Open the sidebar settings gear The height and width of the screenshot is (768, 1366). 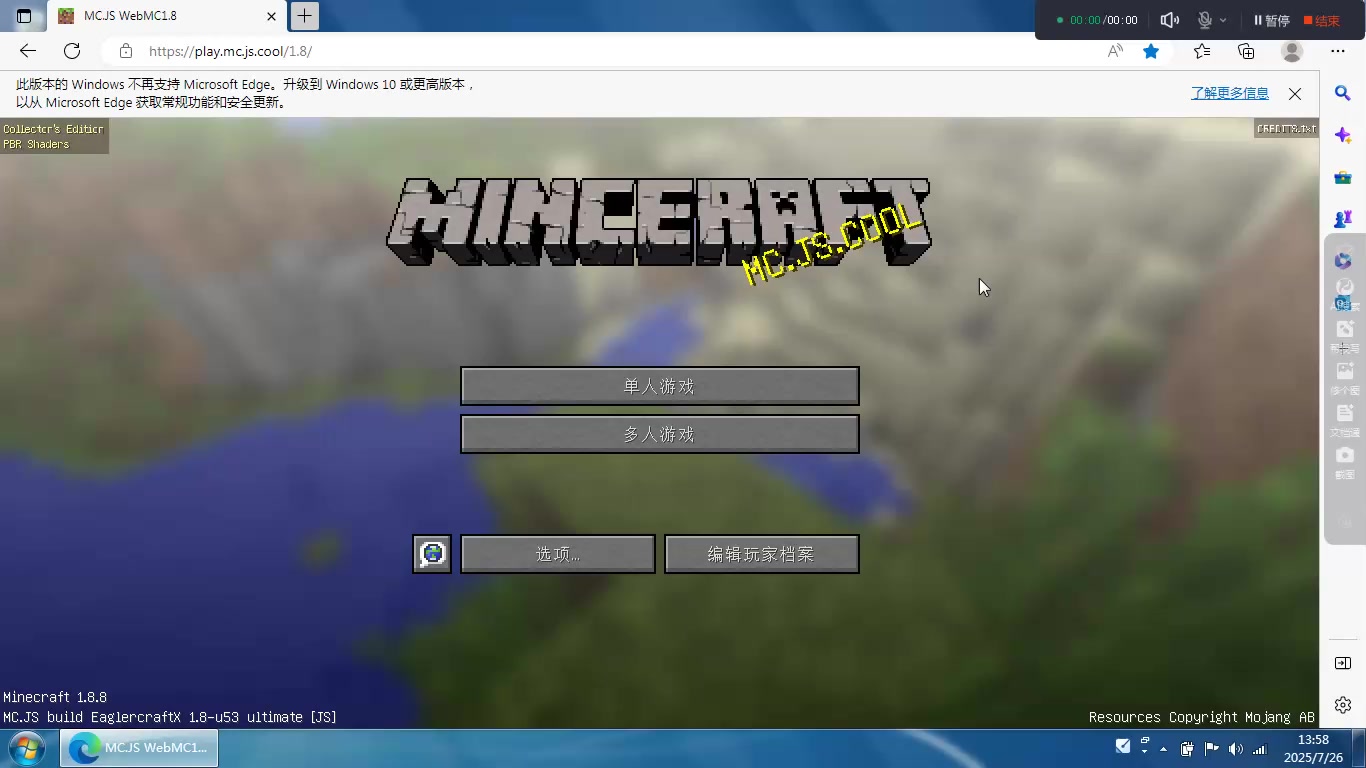click(1343, 705)
